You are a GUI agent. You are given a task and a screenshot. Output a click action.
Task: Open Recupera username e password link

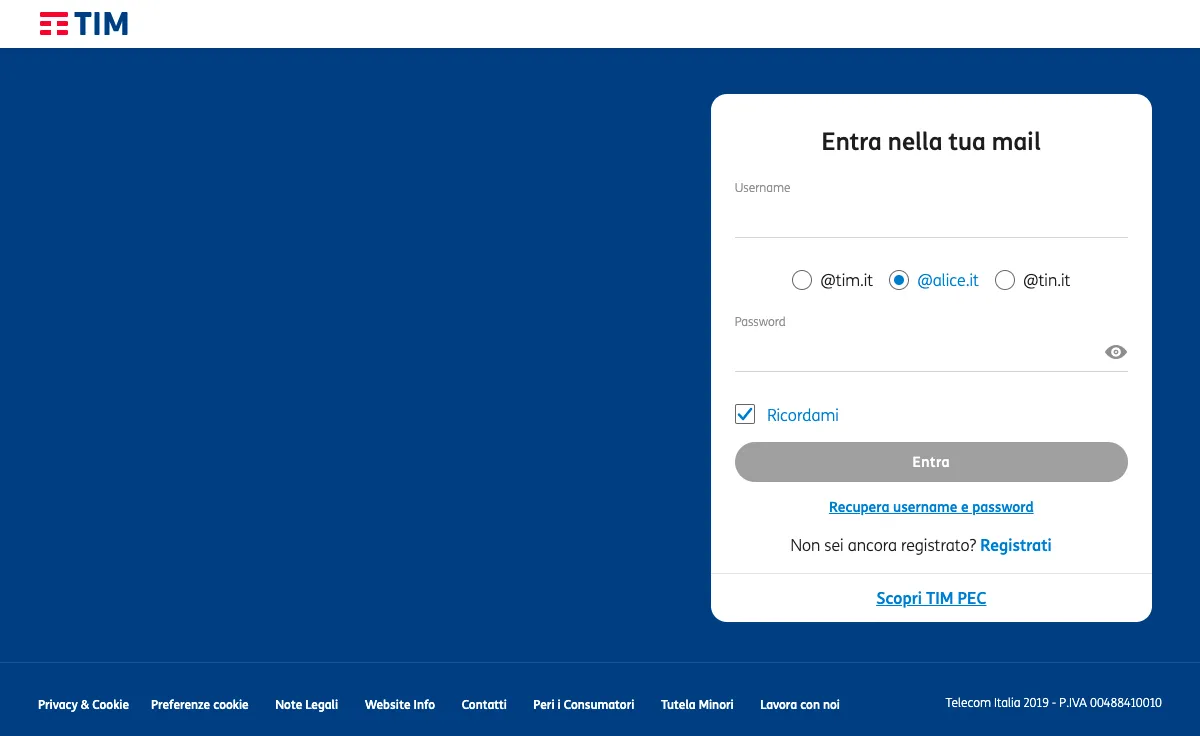tap(931, 507)
